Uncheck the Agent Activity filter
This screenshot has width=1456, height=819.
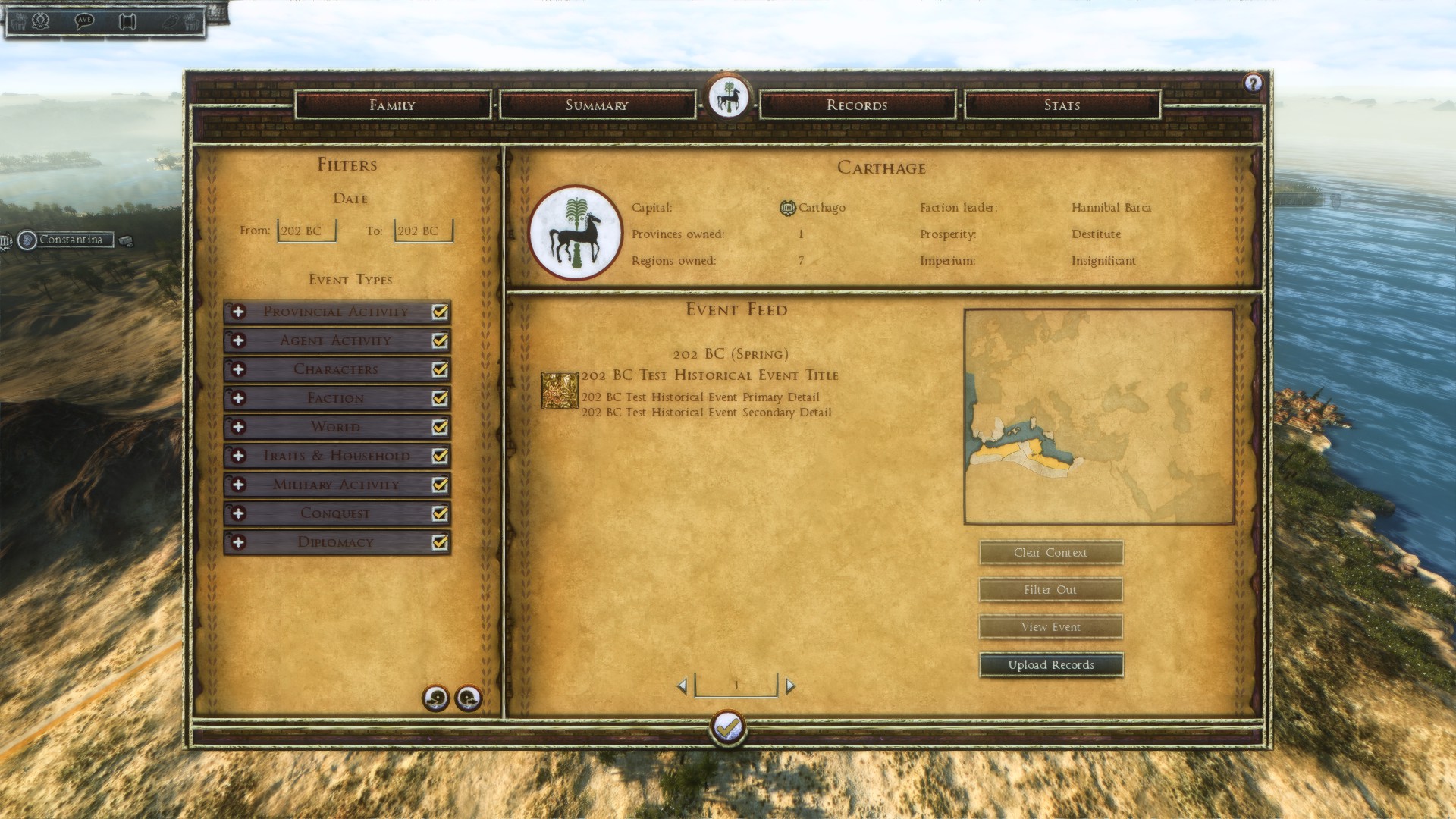pyautogui.click(x=440, y=340)
